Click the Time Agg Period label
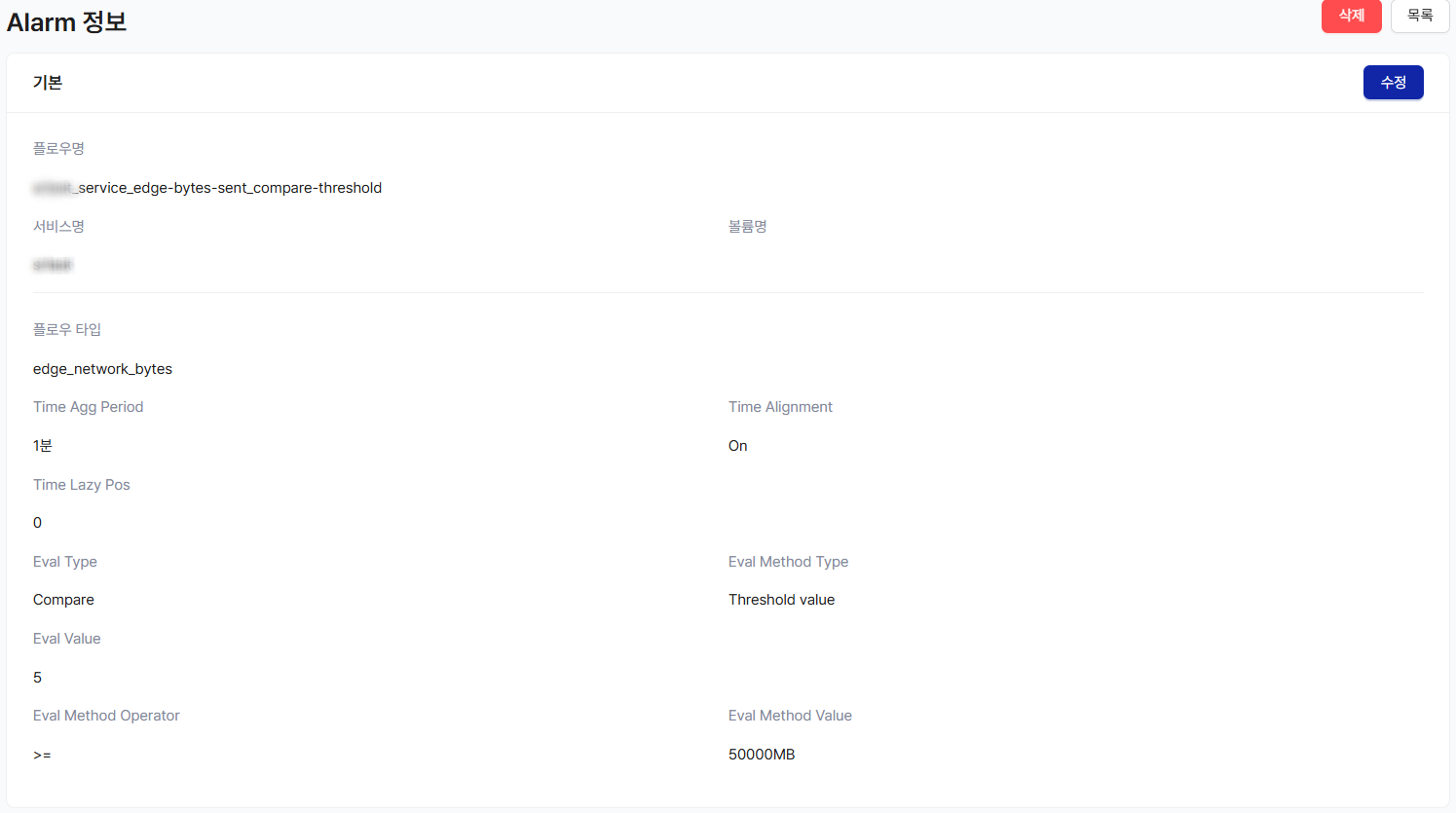The width and height of the screenshot is (1456, 813). coord(88,407)
